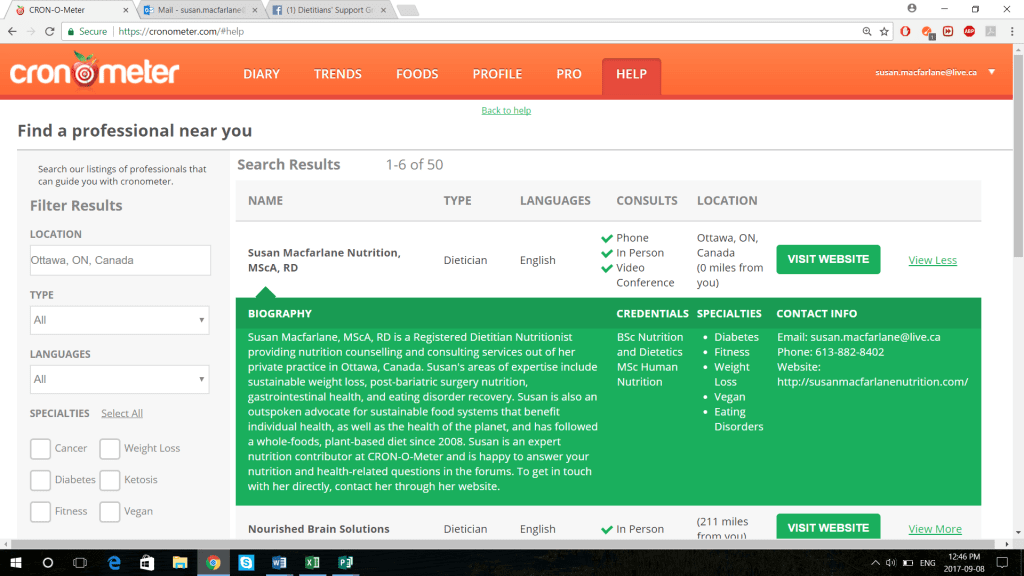Click Chrome user profile icon

click(912, 8)
